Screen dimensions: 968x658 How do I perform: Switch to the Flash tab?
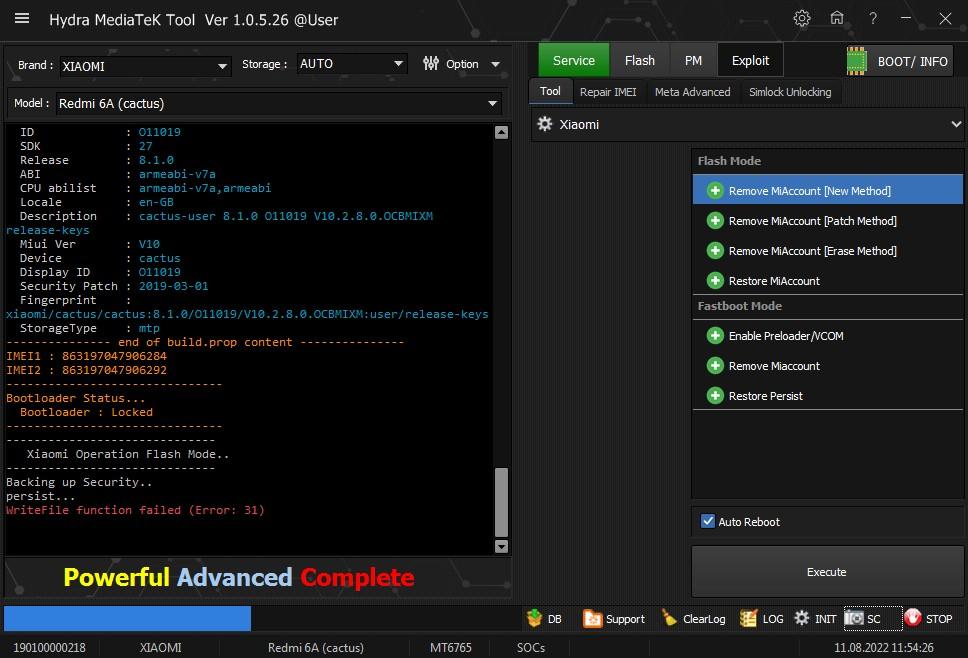click(x=639, y=60)
